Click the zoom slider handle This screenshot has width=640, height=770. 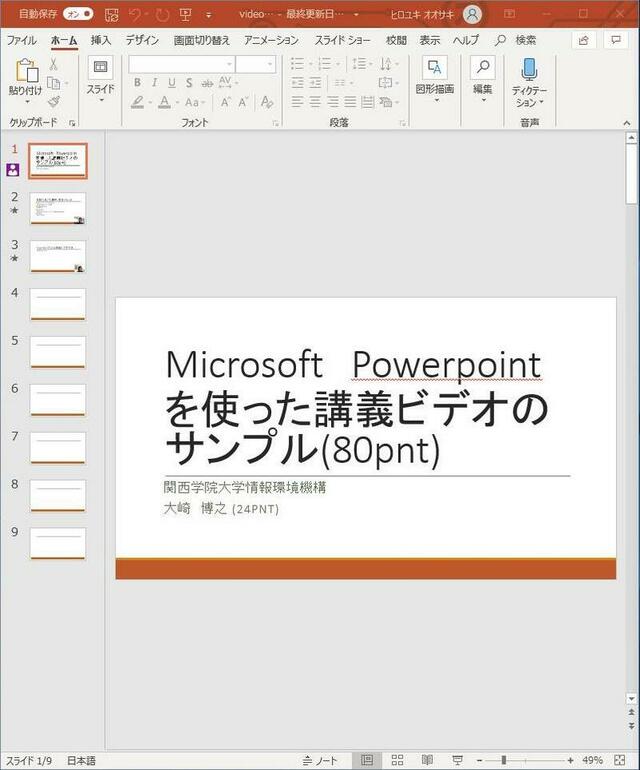click(503, 760)
